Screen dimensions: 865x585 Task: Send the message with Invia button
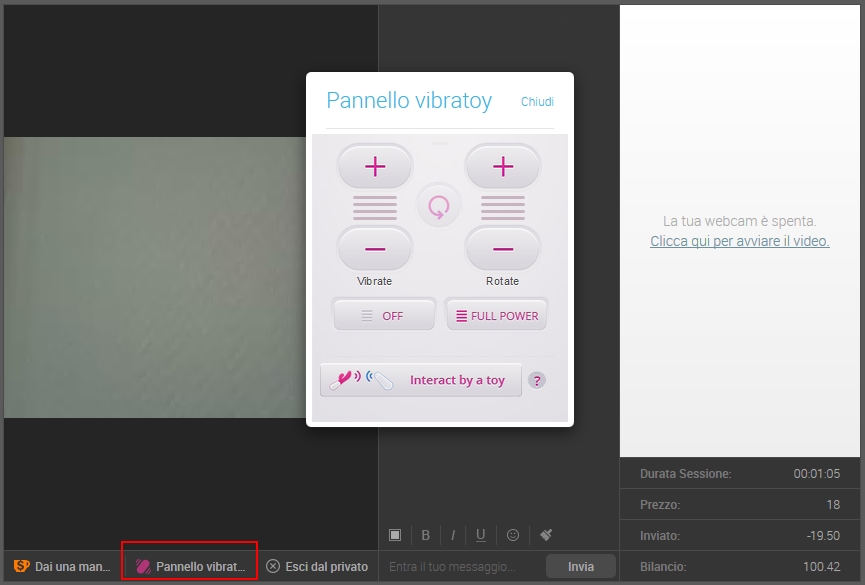click(581, 566)
